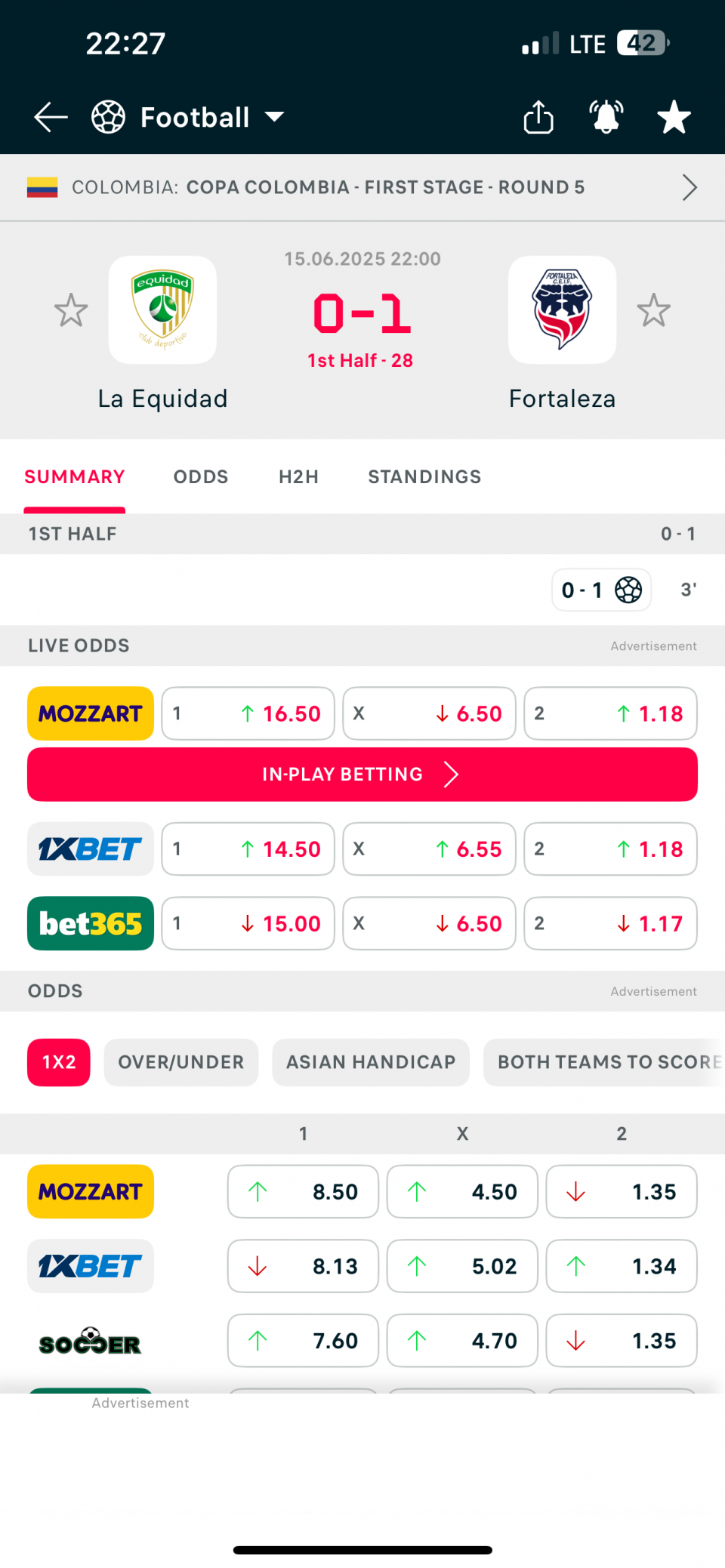Toggle favorite star beside Fortaleza
The height and width of the screenshot is (1568, 725).
(653, 310)
